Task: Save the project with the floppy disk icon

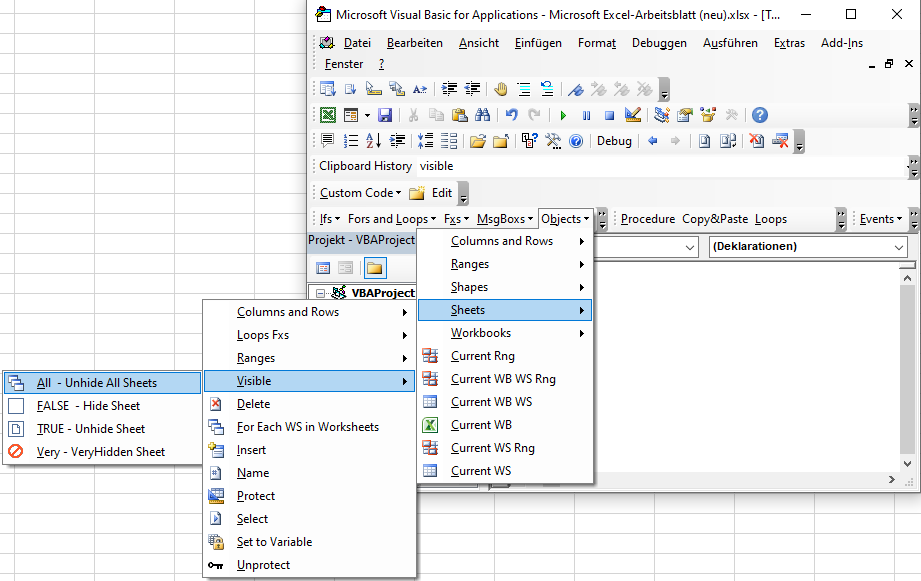Action: pos(385,115)
